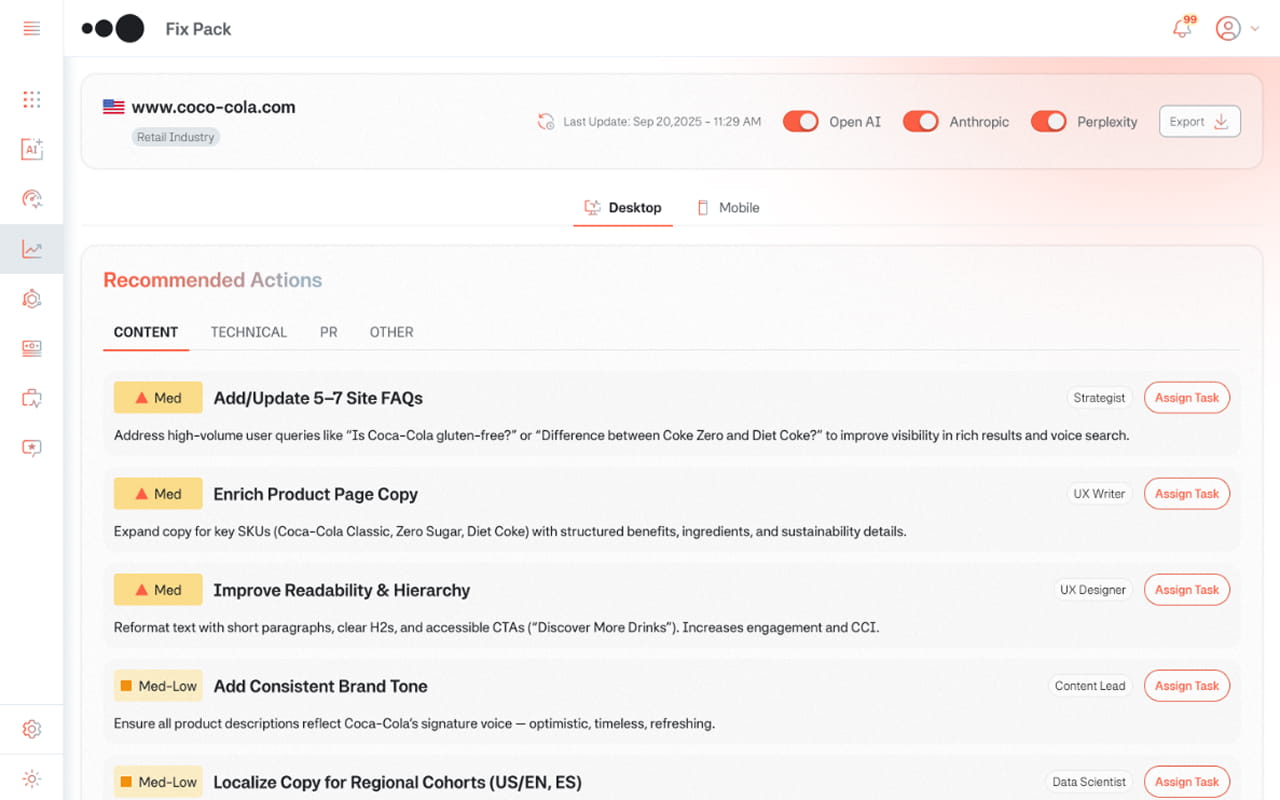The width and height of the screenshot is (1280, 800).
Task: Select the PR tab
Action: click(x=329, y=332)
